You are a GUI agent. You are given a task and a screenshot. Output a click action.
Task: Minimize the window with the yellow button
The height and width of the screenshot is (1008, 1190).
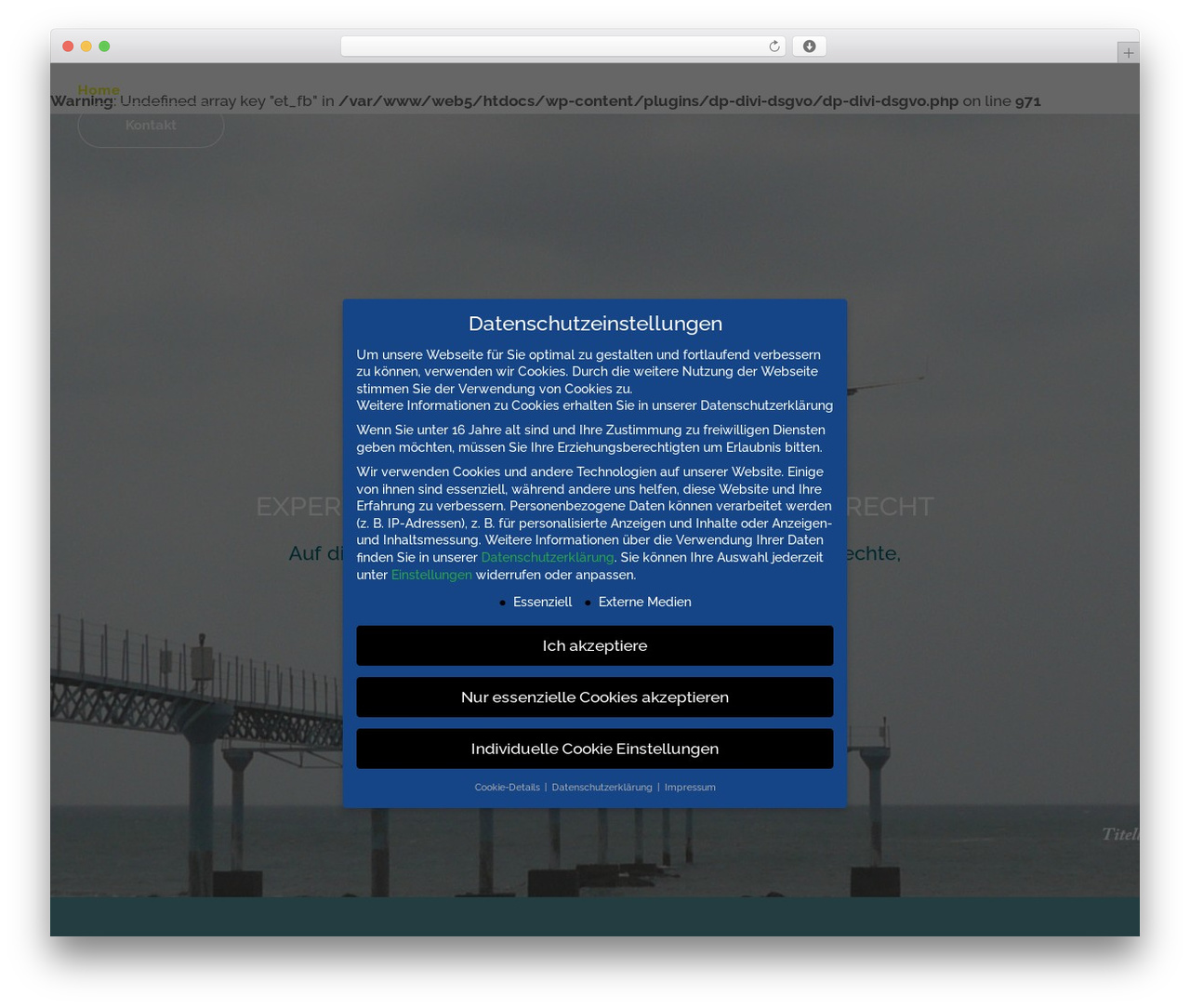(86, 46)
